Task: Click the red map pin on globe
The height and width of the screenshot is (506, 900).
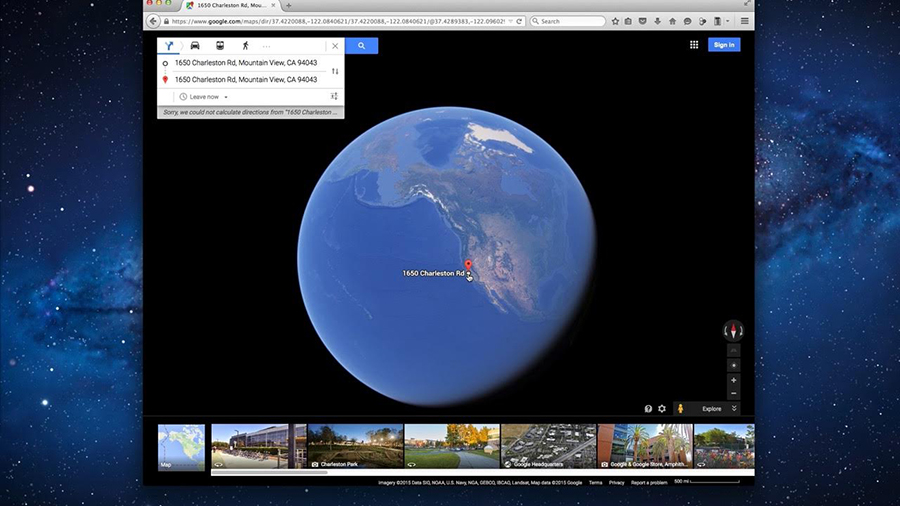Action: pyautogui.click(x=468, y=264)
